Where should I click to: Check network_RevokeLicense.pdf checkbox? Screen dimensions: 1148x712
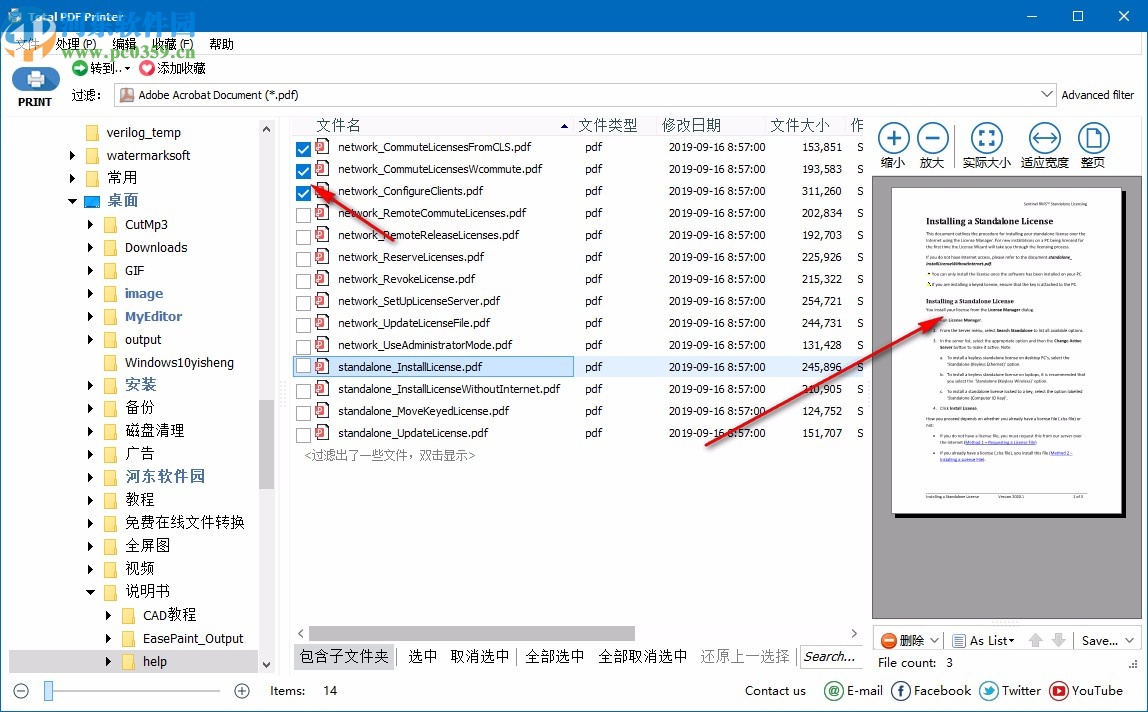point(303,281)
